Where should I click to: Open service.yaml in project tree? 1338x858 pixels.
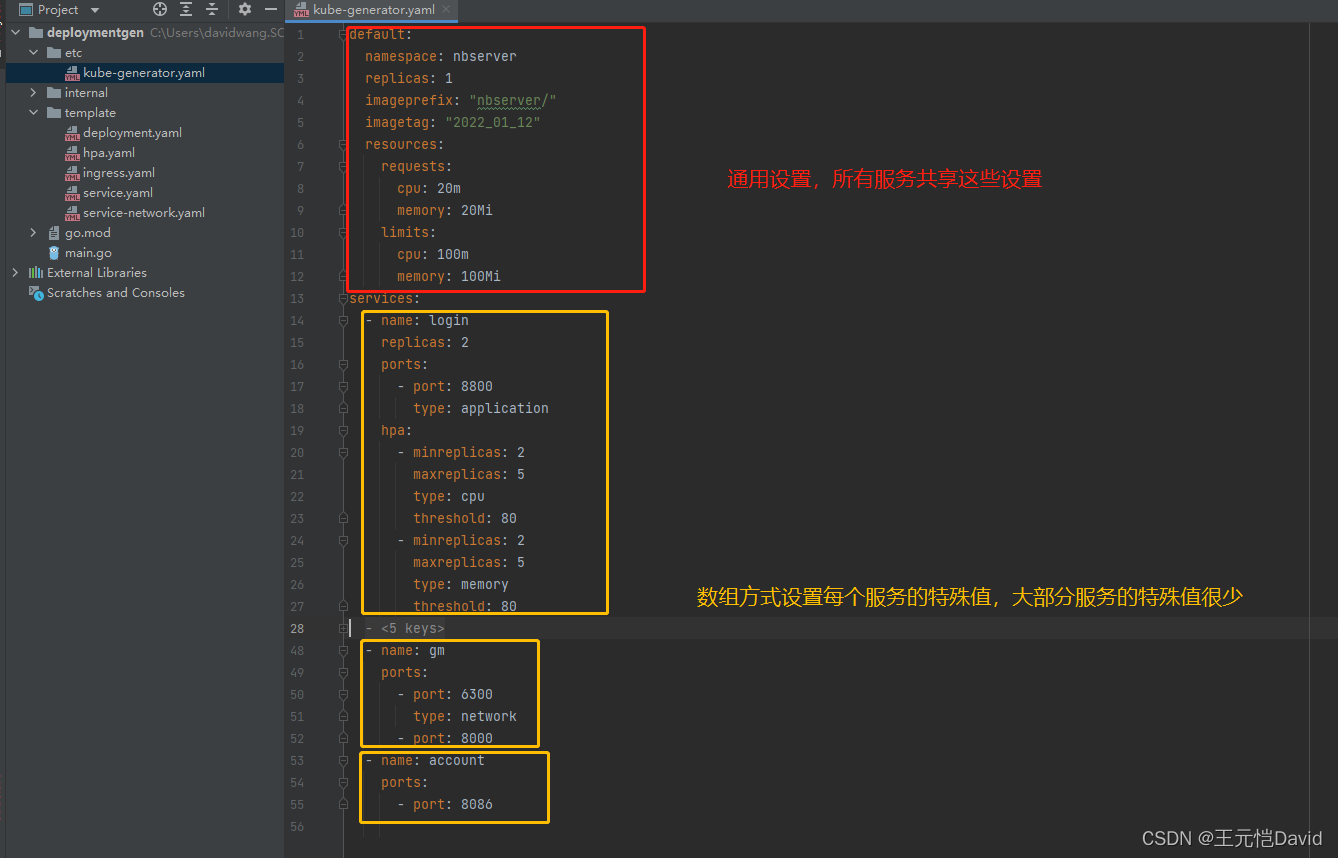coord(118,193)
